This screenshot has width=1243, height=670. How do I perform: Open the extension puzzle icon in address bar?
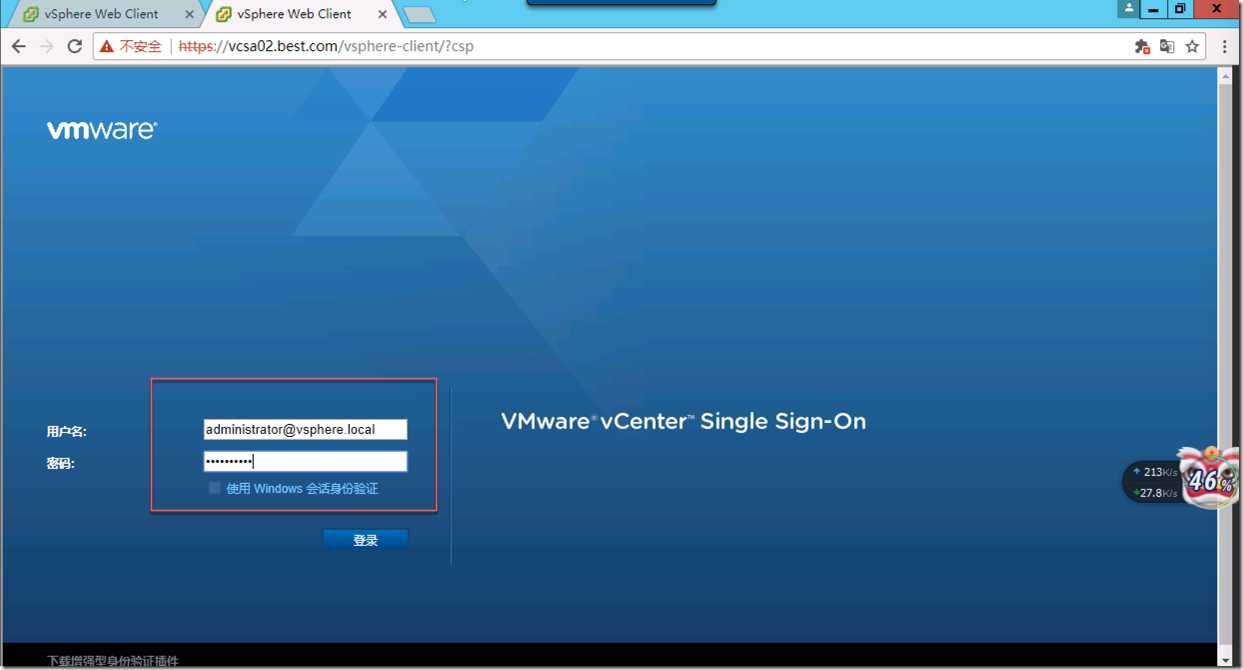(x=1142, y=46)
